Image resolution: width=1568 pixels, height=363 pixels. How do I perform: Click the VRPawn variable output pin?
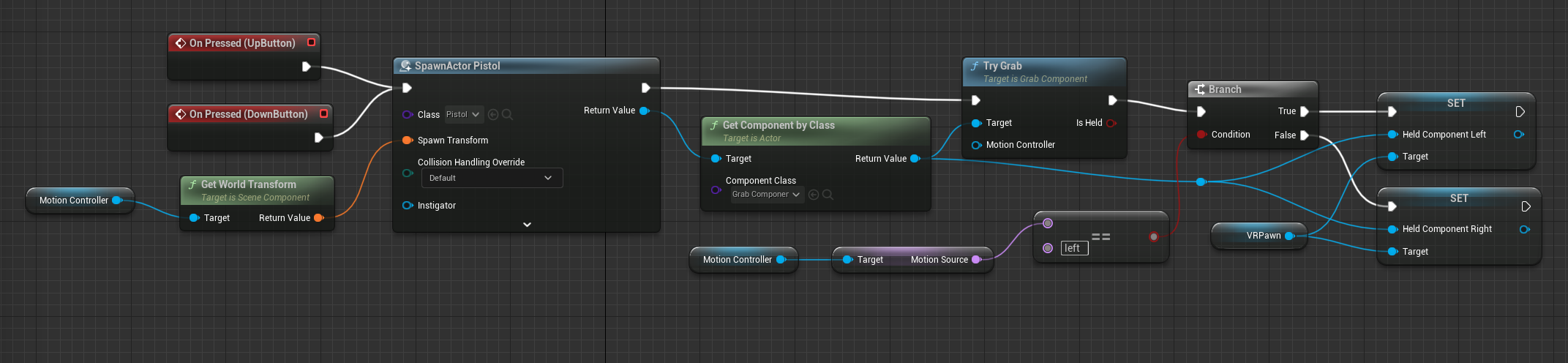1289,236
